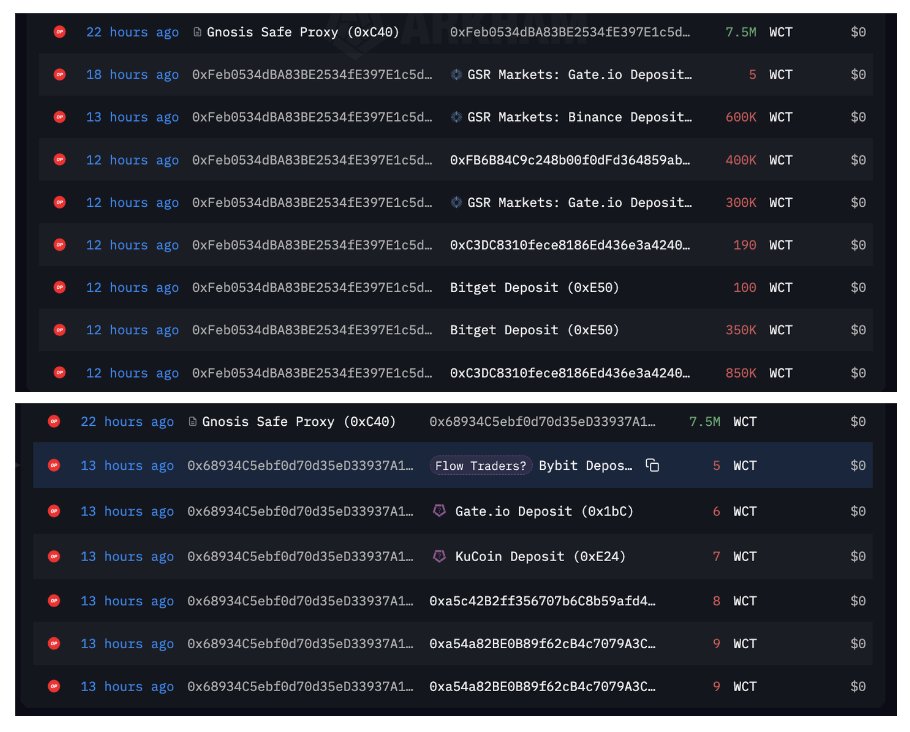Click the red chain icon on the 850K WCT row
The height and width of the screenshot is (732, 910).
click(59, 372)
